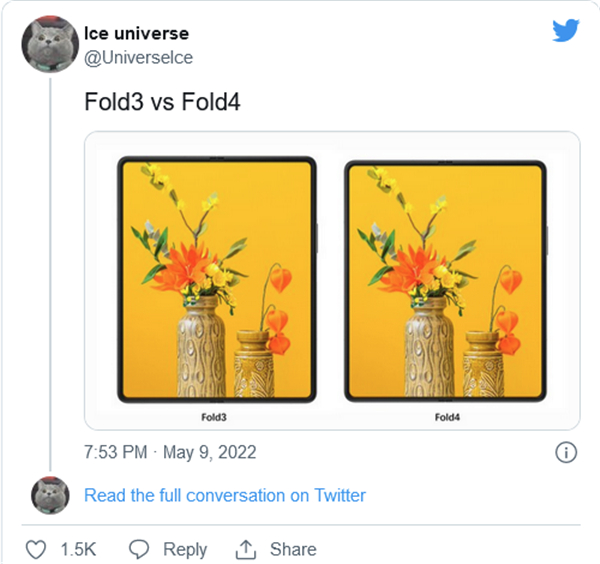Visit the @UniverseIce handle
The image size is (600, 564).
pos(139,57)
